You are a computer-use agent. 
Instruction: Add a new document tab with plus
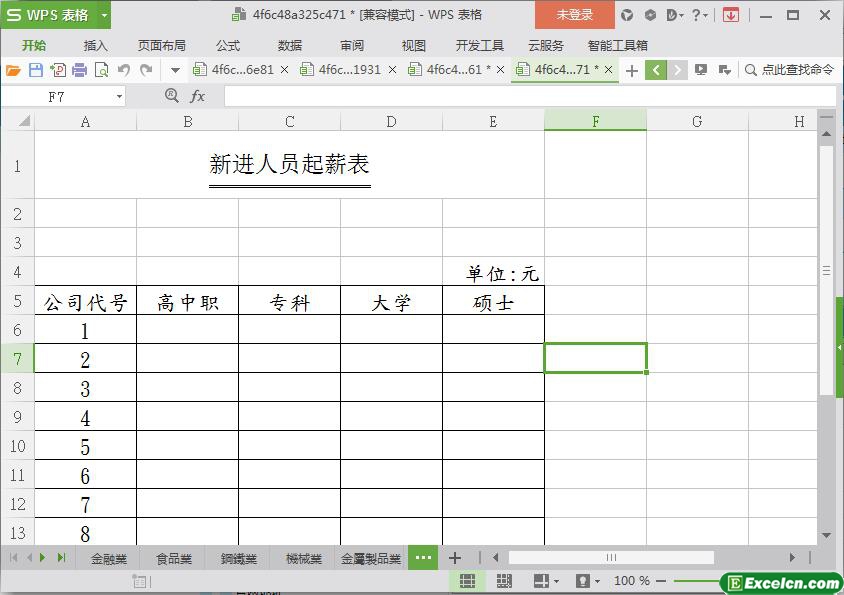click(632, 71)
